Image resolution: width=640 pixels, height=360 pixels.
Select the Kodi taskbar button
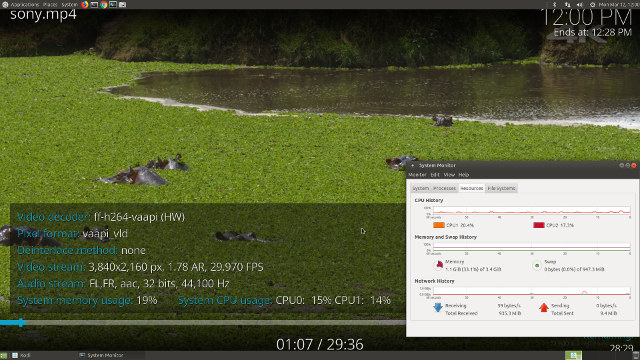click(42, 356)
